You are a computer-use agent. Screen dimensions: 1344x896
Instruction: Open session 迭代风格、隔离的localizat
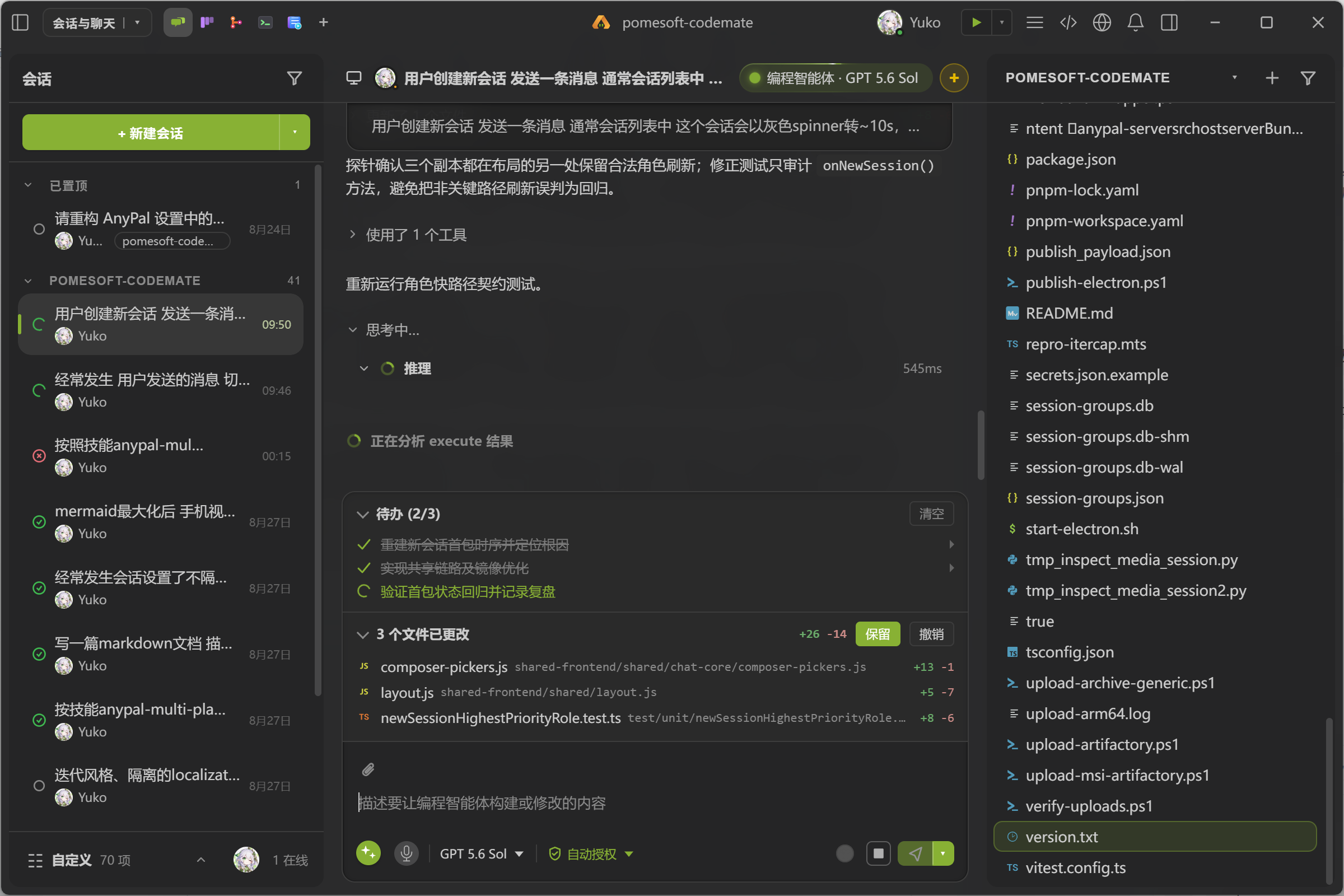pyautogui.click(x=161, y=786)
